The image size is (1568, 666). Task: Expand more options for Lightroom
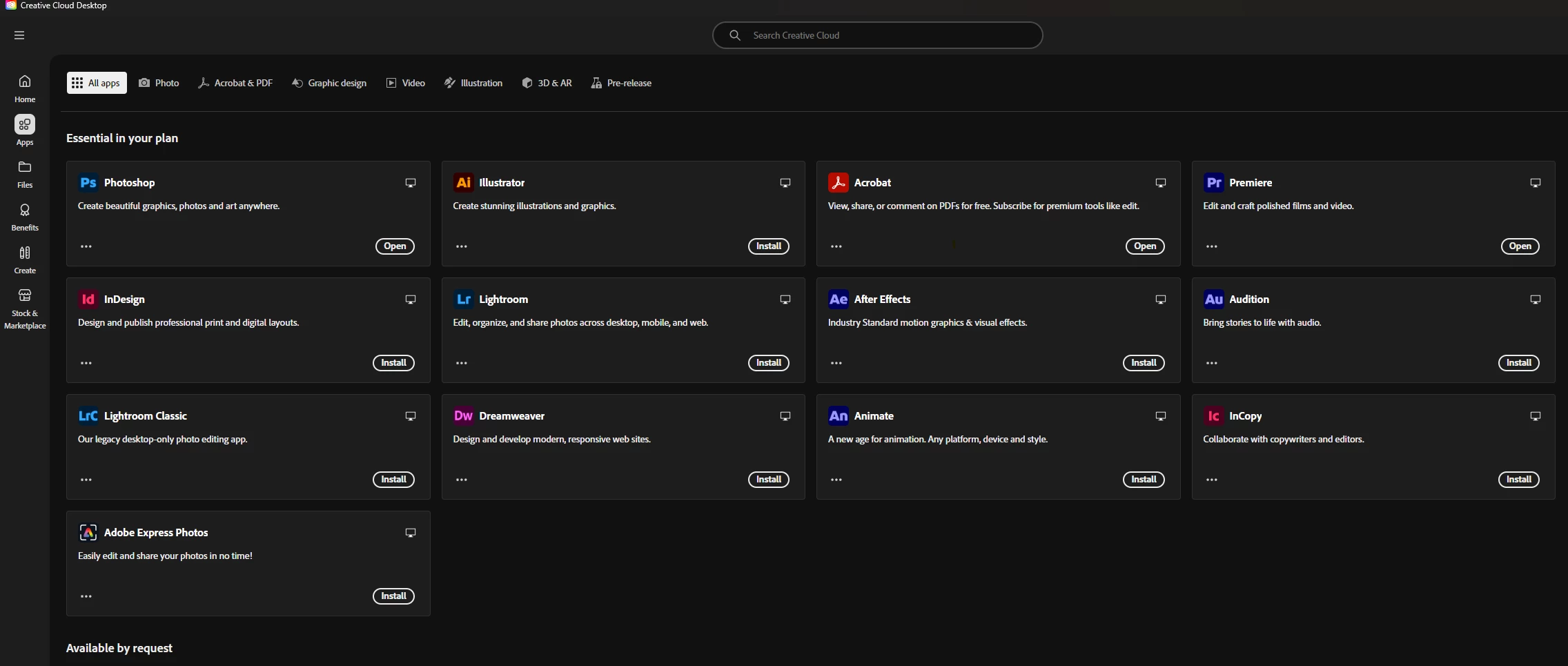[x=462, y=363]
